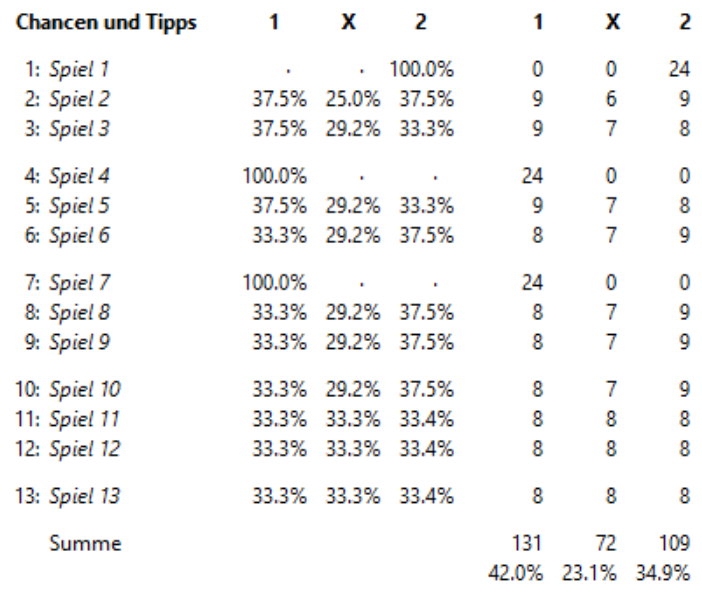Click the Chancen und Tipps heading
Screen dimensions: 702x597
(106, 22)
